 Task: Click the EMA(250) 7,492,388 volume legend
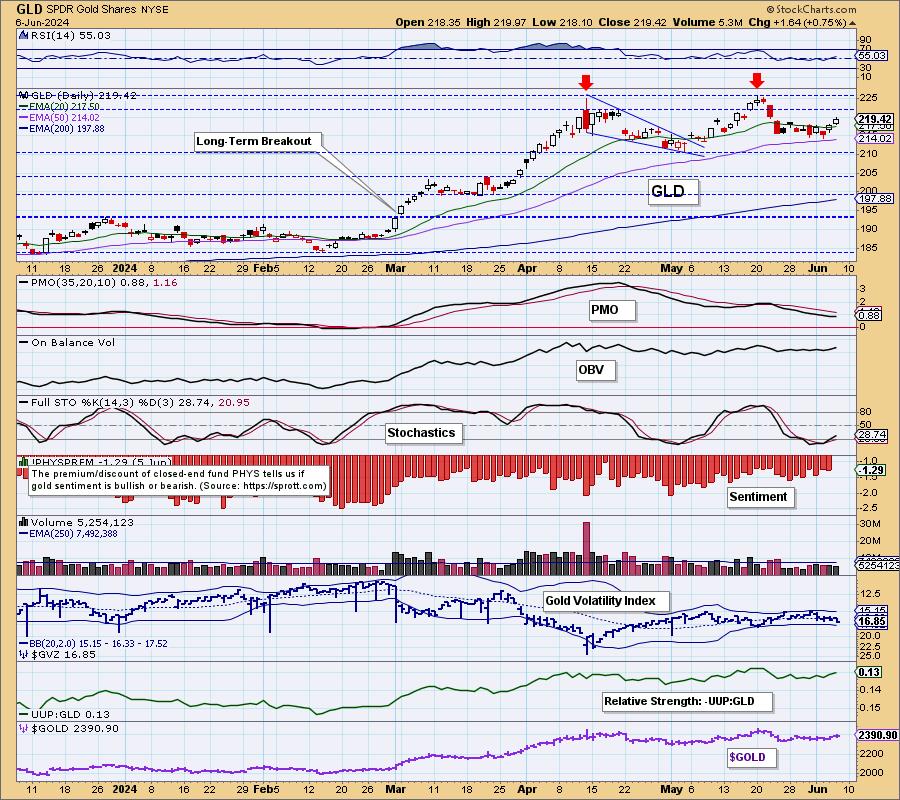[69, 533]
